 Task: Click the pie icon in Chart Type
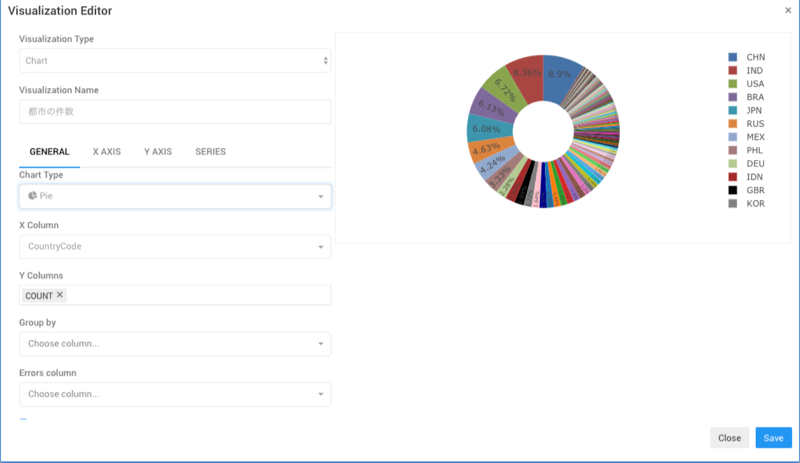tap(32, 196)
